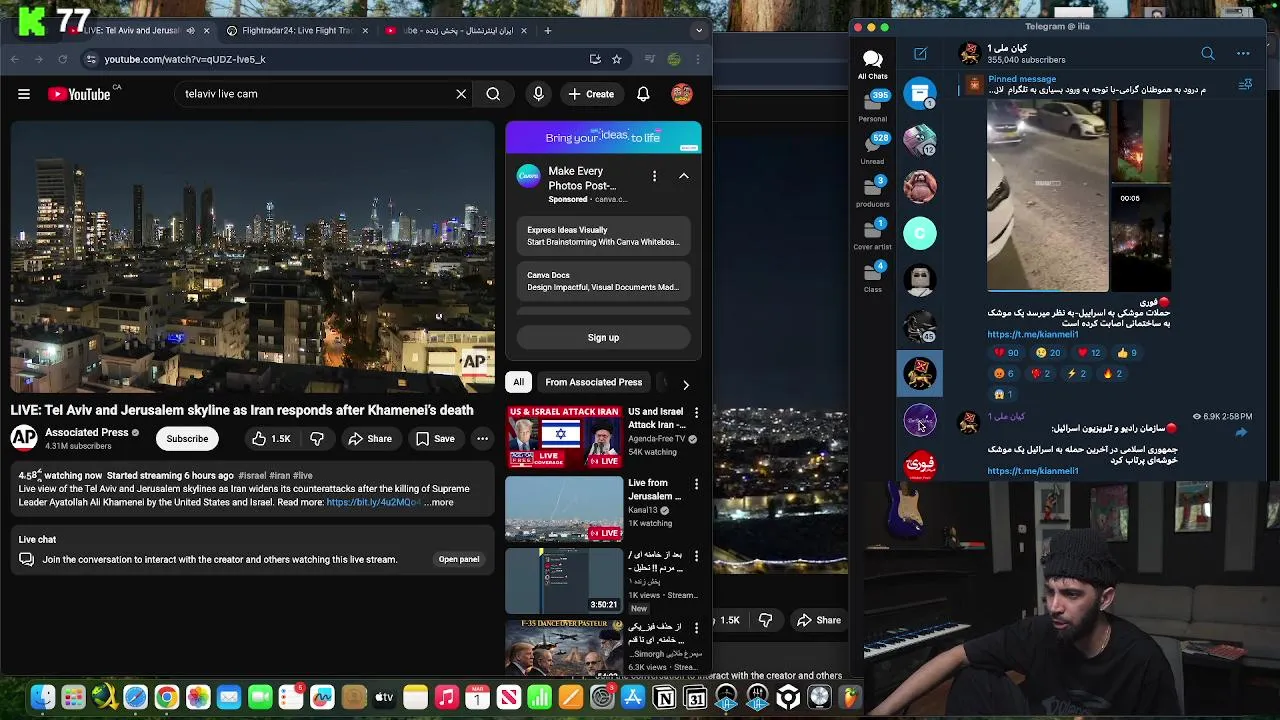Clear the YouTube search box text
The width and height of the screenshot is (1280, 720).
461,94
